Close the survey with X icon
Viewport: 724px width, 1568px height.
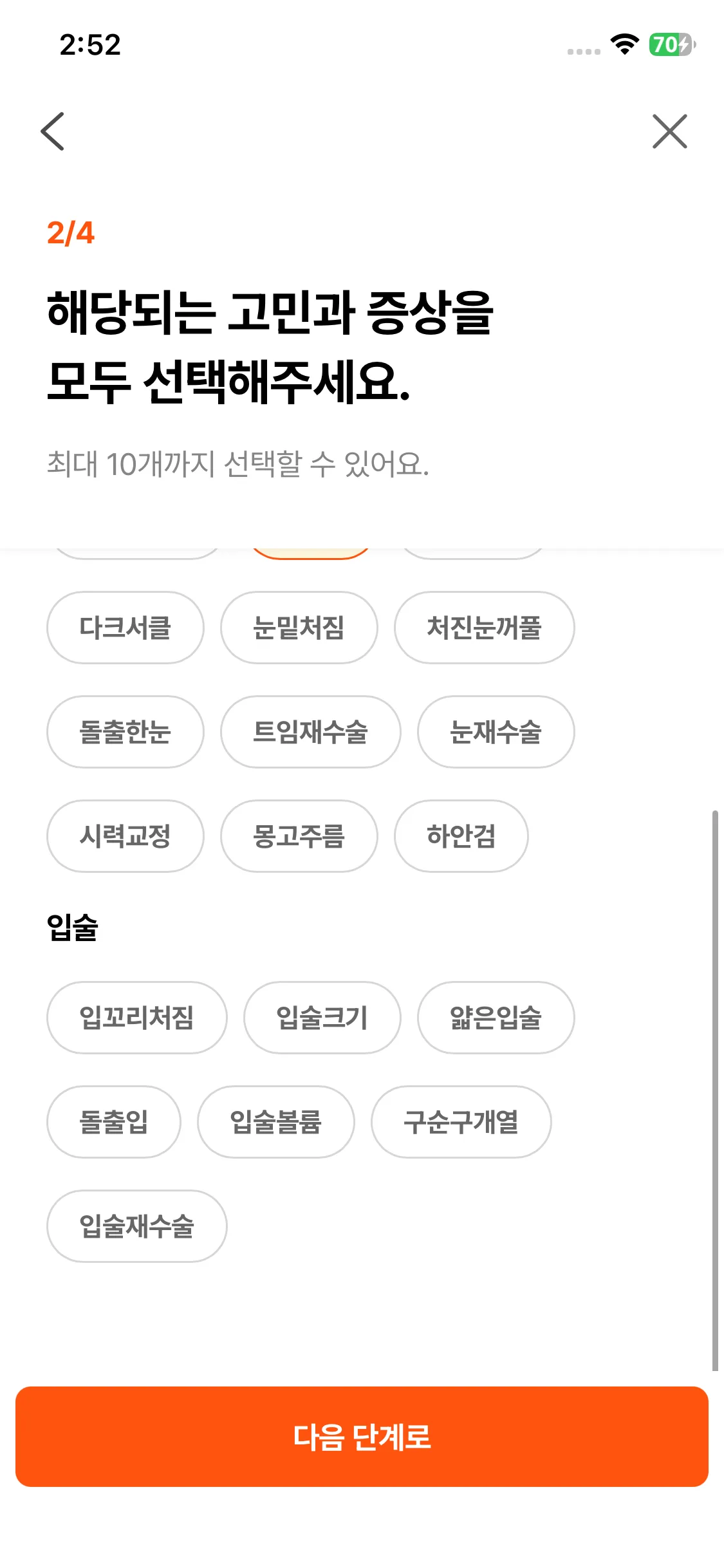click(669, 131)
